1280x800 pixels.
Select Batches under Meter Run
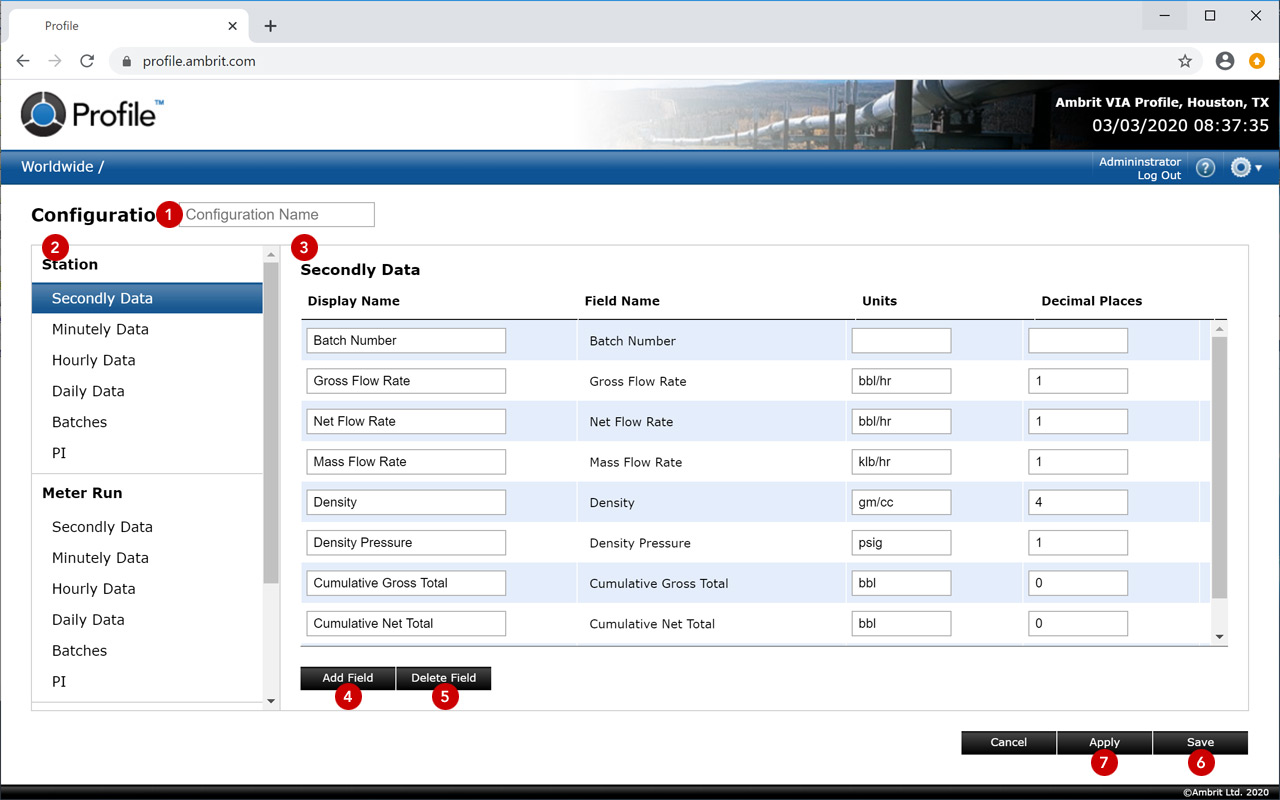(x=79, y=650)
